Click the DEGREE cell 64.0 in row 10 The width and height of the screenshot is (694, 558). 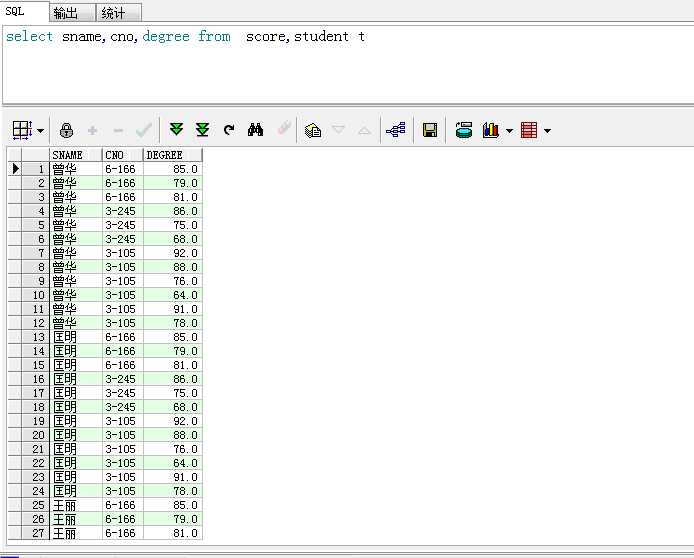coord(173,295)
